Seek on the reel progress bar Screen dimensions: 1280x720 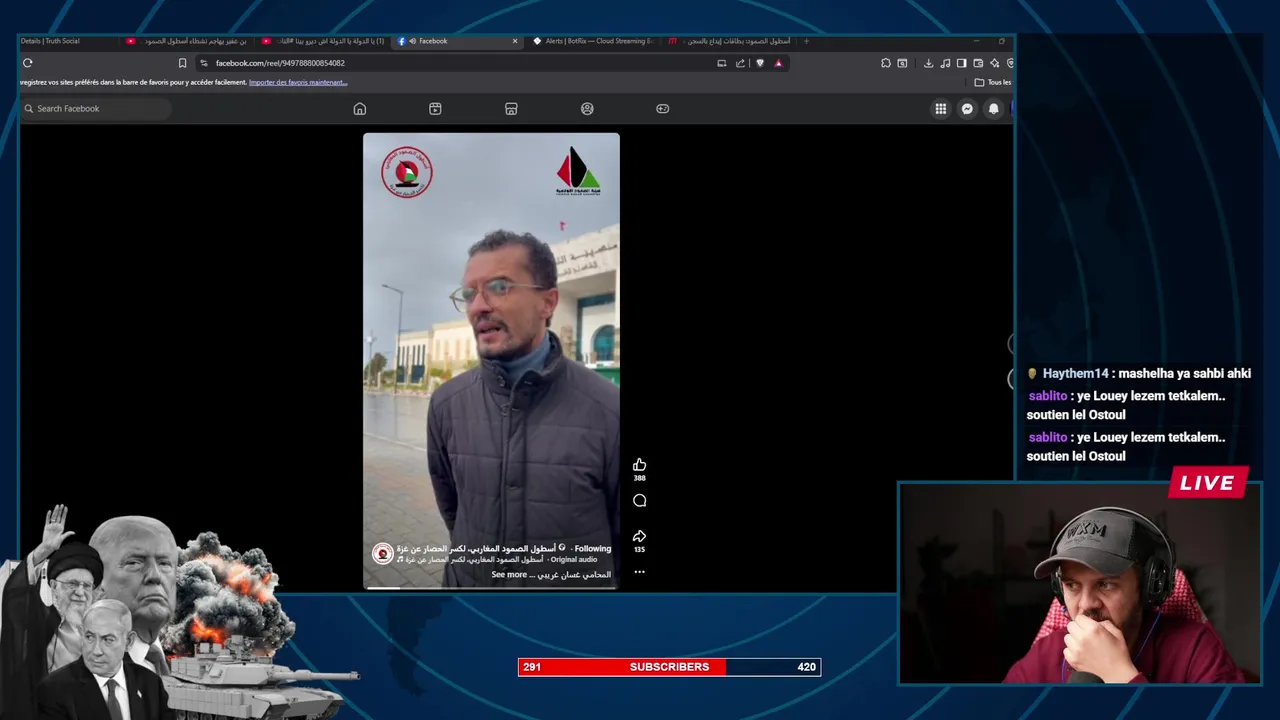(x=491, y=588)
